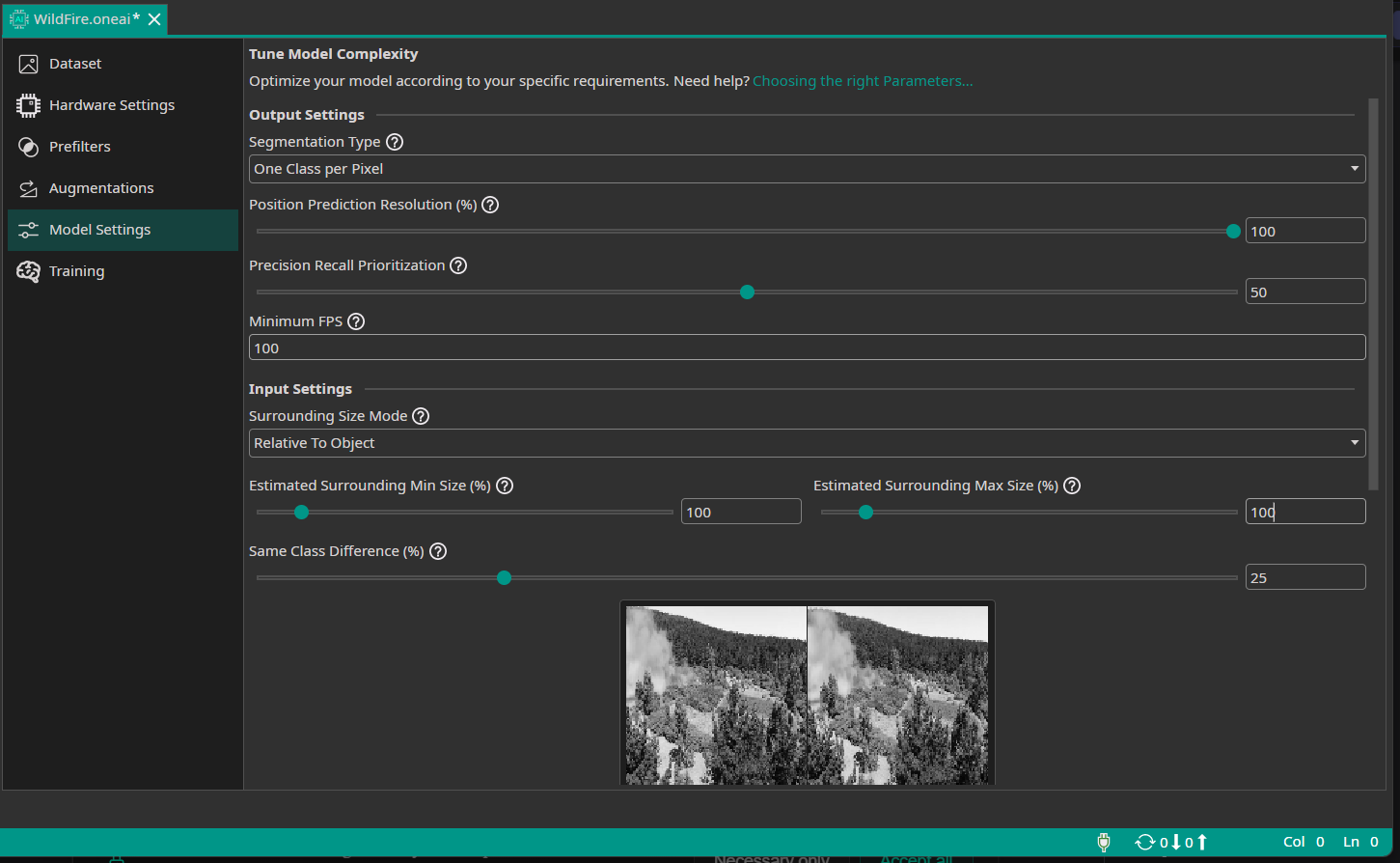1400x863 pixels.
Task: Click the sync icon in status bar
Action: [x=1144, y=842]
